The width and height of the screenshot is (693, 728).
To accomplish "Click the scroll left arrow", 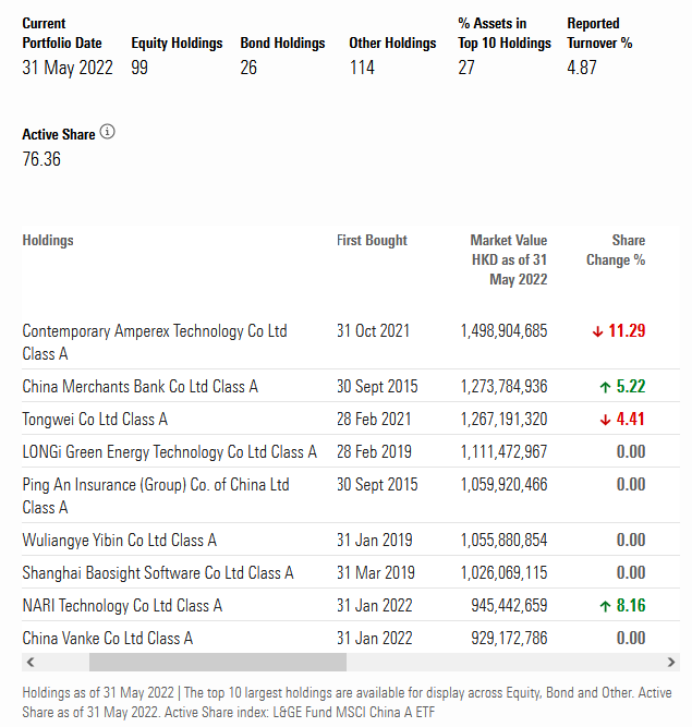I will click(x=29, y=662).
